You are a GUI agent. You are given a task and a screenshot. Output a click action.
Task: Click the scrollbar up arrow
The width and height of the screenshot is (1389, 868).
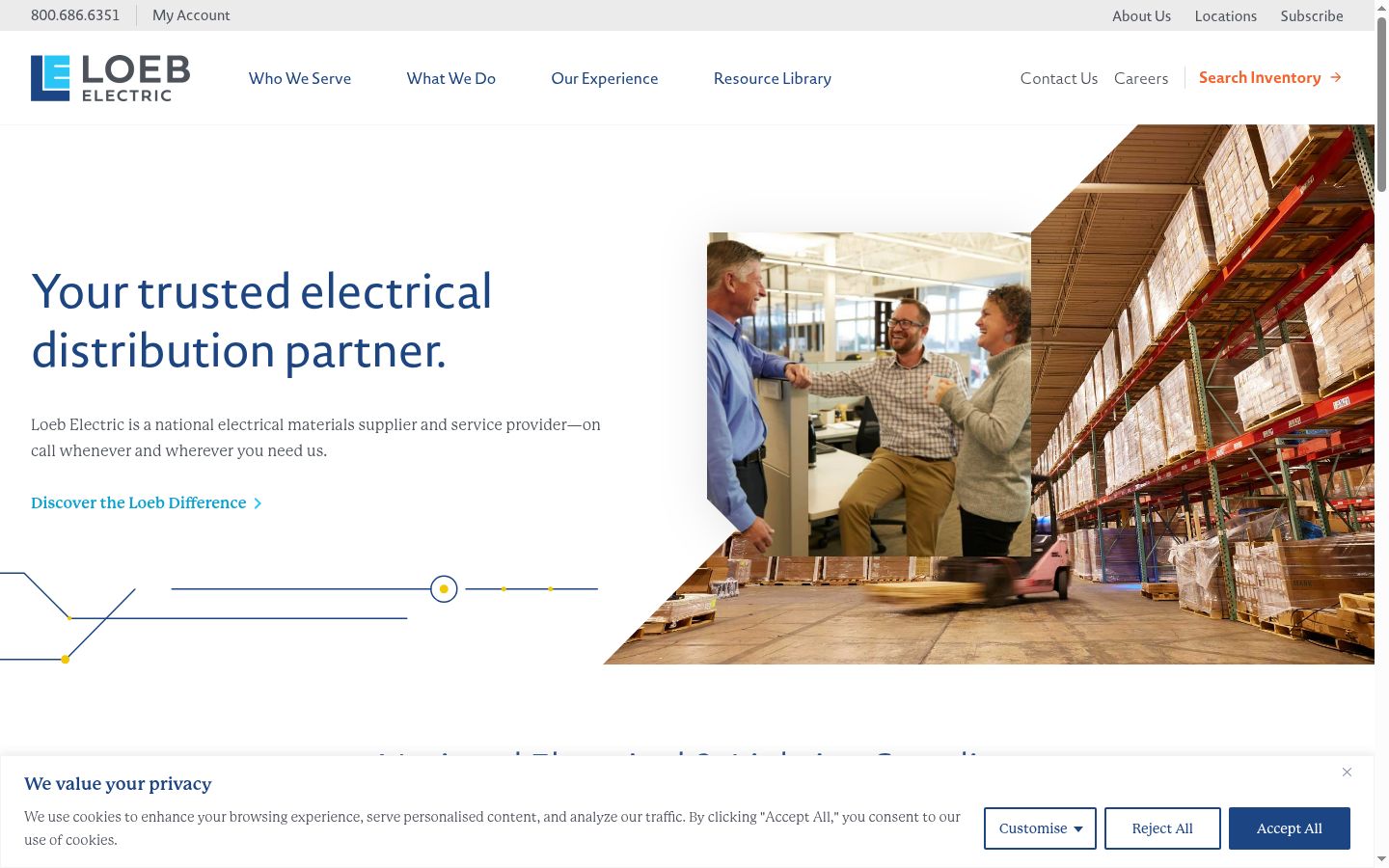pyautogui.click(x=1381, y=8)
